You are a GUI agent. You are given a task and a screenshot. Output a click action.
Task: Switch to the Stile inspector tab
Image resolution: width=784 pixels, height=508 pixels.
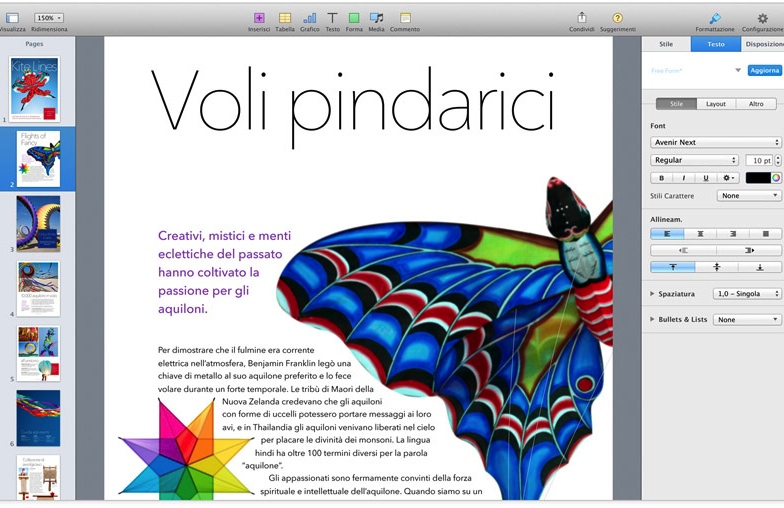point(666,44)
